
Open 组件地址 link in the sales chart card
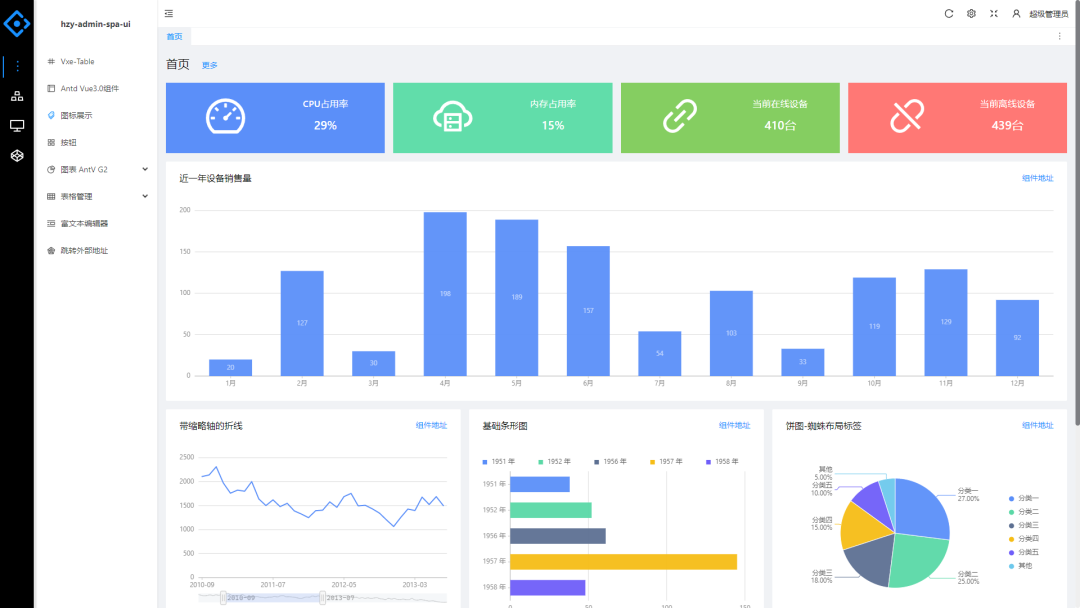click(1037, 178)
